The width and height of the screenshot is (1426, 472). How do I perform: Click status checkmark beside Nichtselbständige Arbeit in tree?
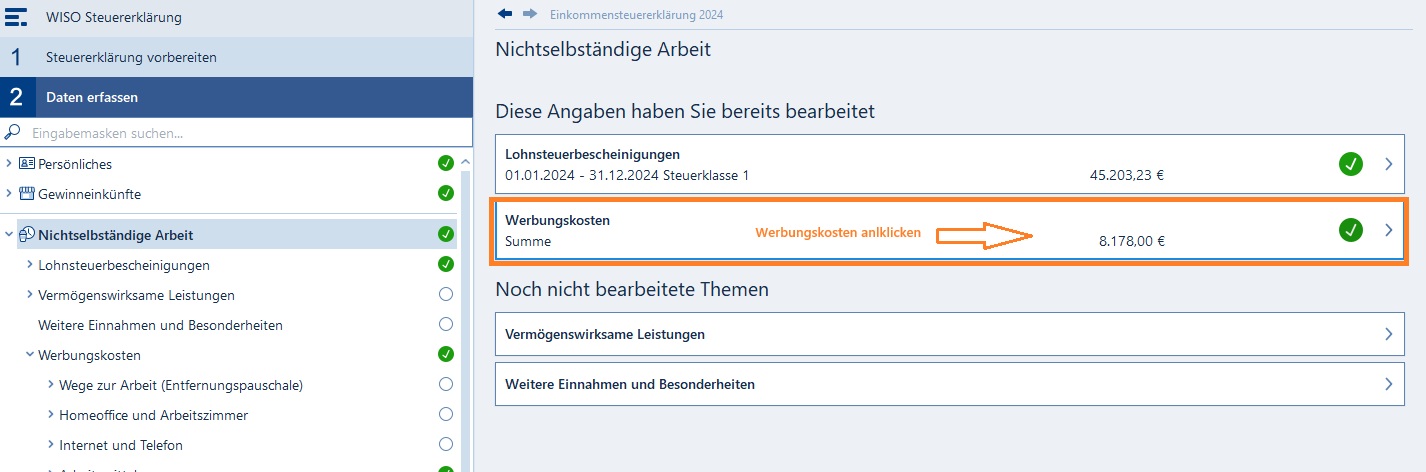[446, 235]
